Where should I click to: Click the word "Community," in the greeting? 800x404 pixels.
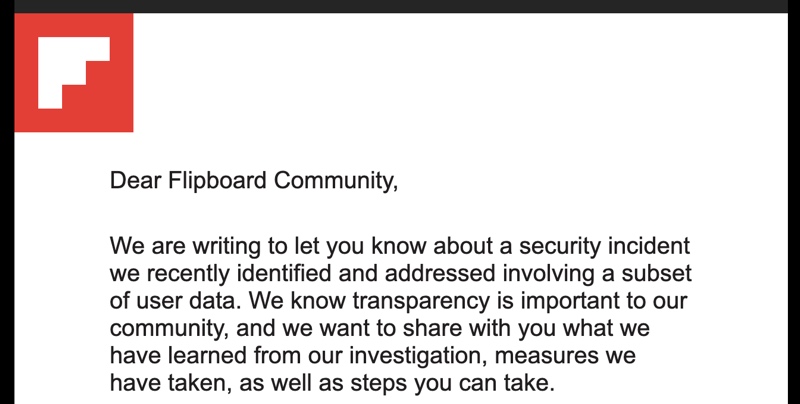click(x=336, y=181)
